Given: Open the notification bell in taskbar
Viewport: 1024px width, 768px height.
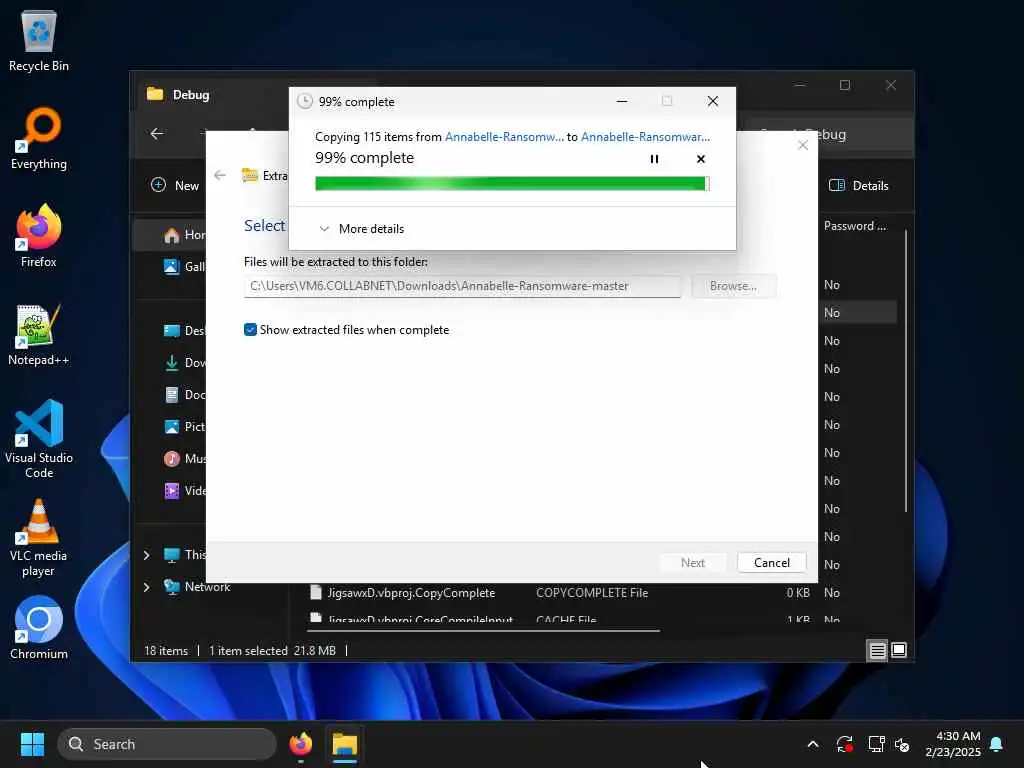Looking at the screenshot, I should (x=996, y=744).
